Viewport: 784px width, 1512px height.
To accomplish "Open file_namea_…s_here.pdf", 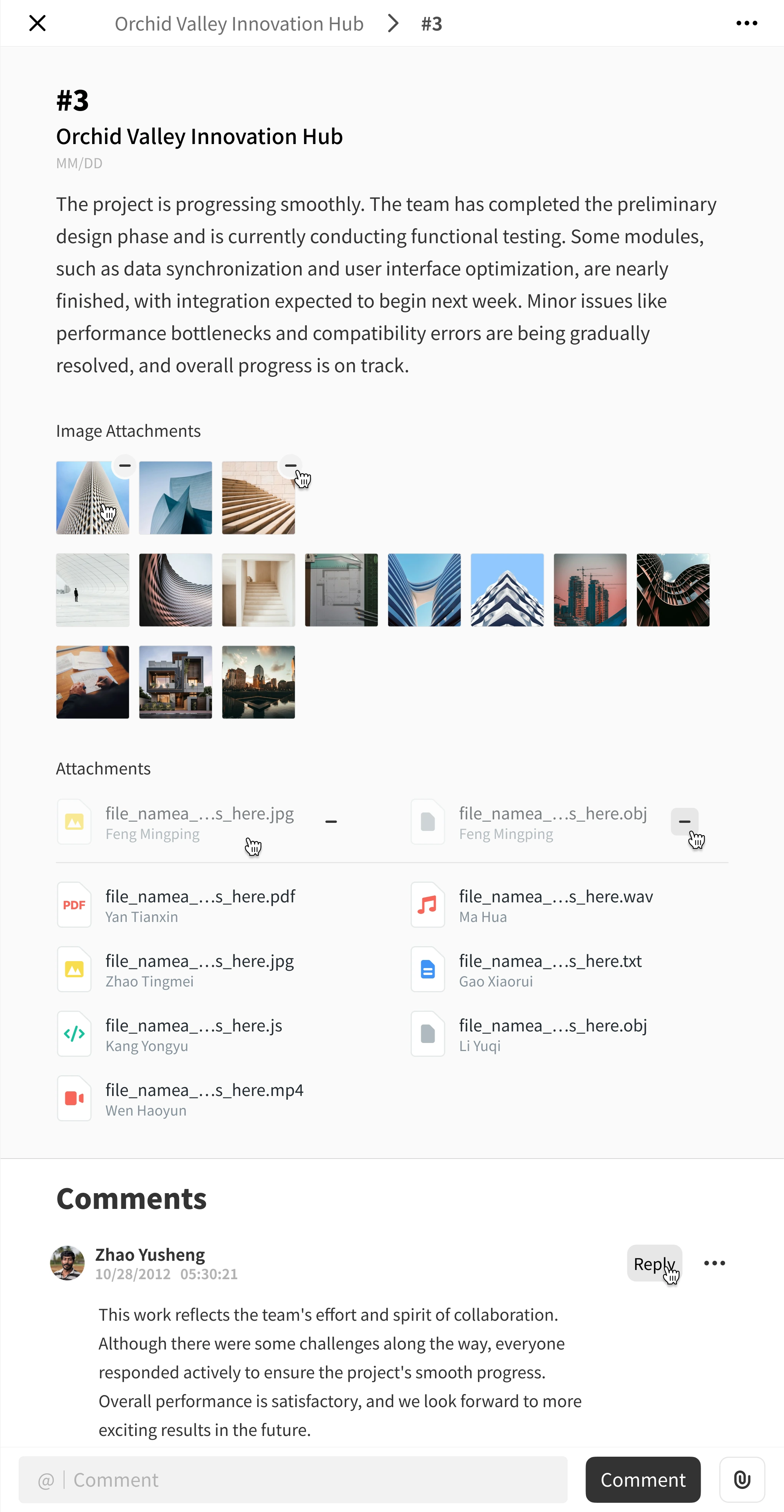I will pyautogui.click(x=200, y=896).
